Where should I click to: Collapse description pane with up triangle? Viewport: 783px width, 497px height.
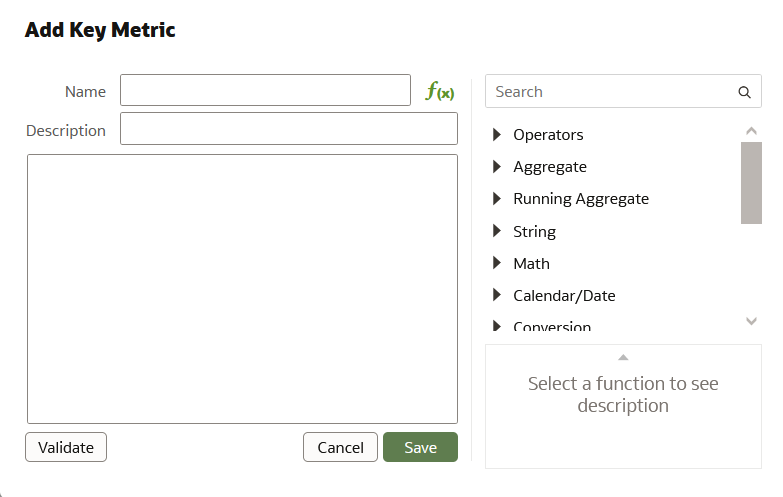623,357
